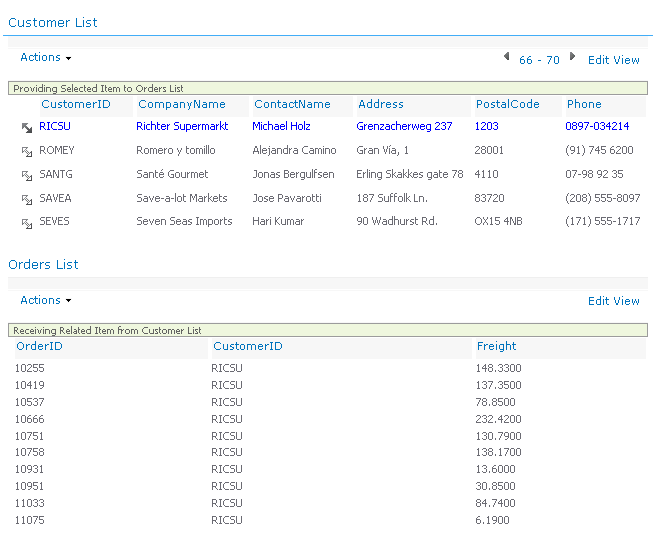
Task: Click Richter Supermarkt company name
Action: [182, 126]
